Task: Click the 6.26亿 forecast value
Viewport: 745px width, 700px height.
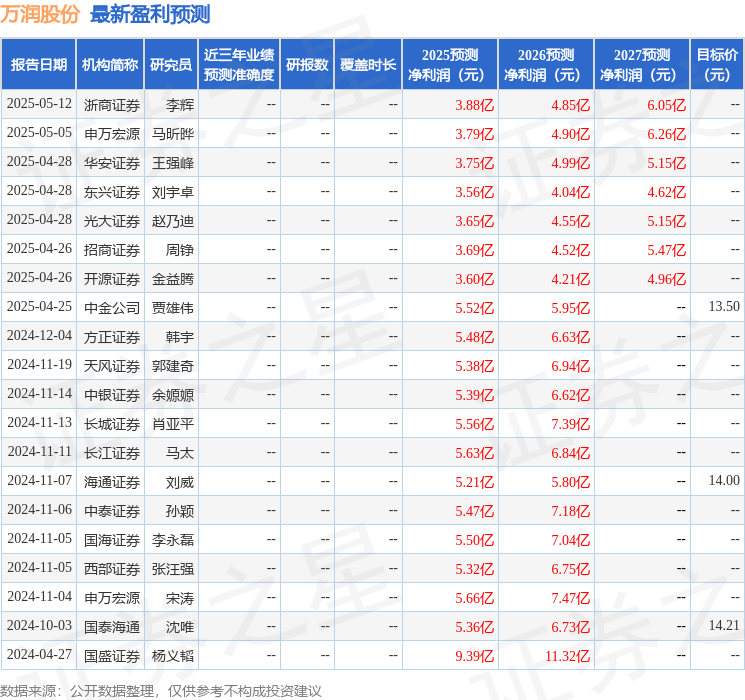Action: click(666, 134)
